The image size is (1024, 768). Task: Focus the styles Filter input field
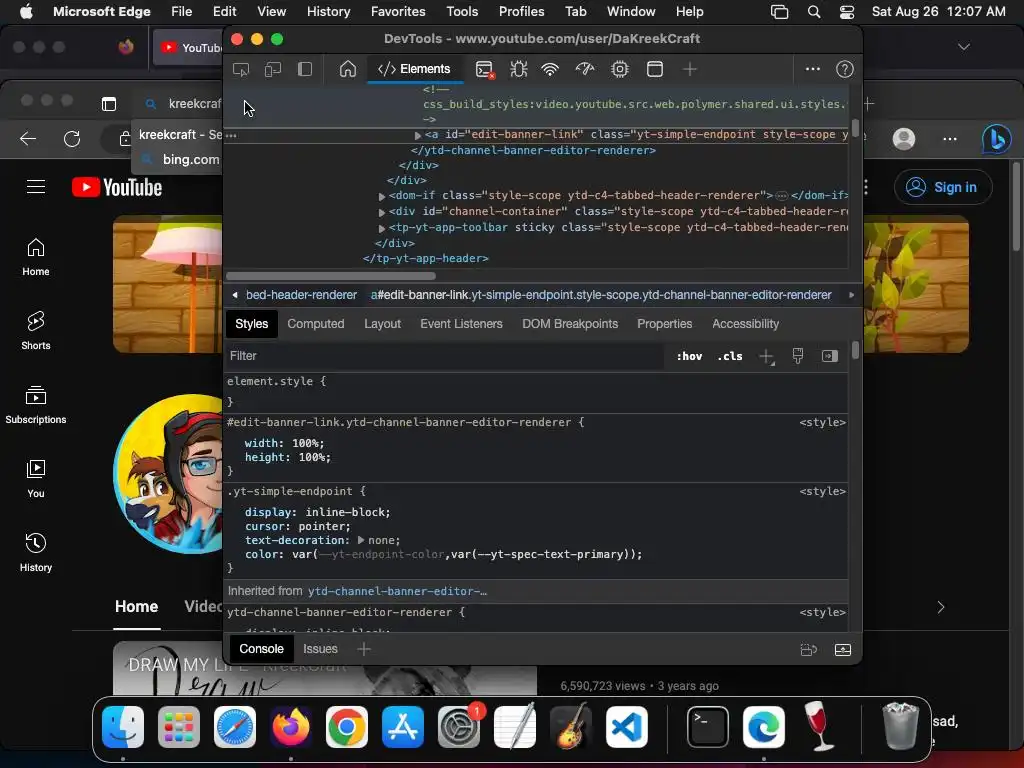click(444, 356)
